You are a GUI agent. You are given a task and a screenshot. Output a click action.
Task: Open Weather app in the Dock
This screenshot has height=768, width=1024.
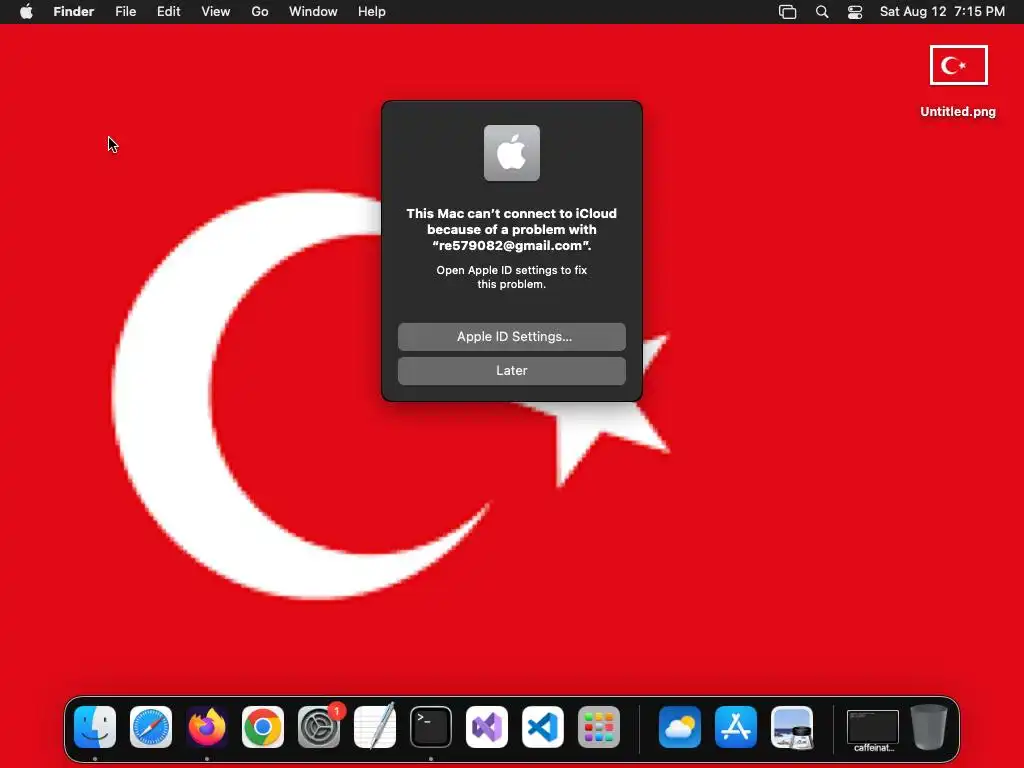[680, 727]
